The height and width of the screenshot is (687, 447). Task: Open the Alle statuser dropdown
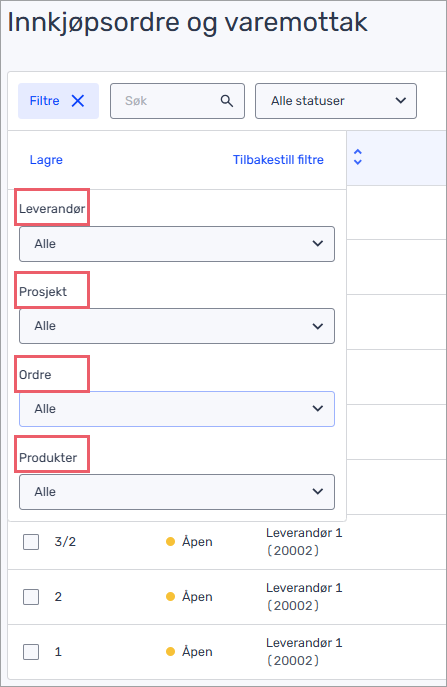click(x=336, y=101)
